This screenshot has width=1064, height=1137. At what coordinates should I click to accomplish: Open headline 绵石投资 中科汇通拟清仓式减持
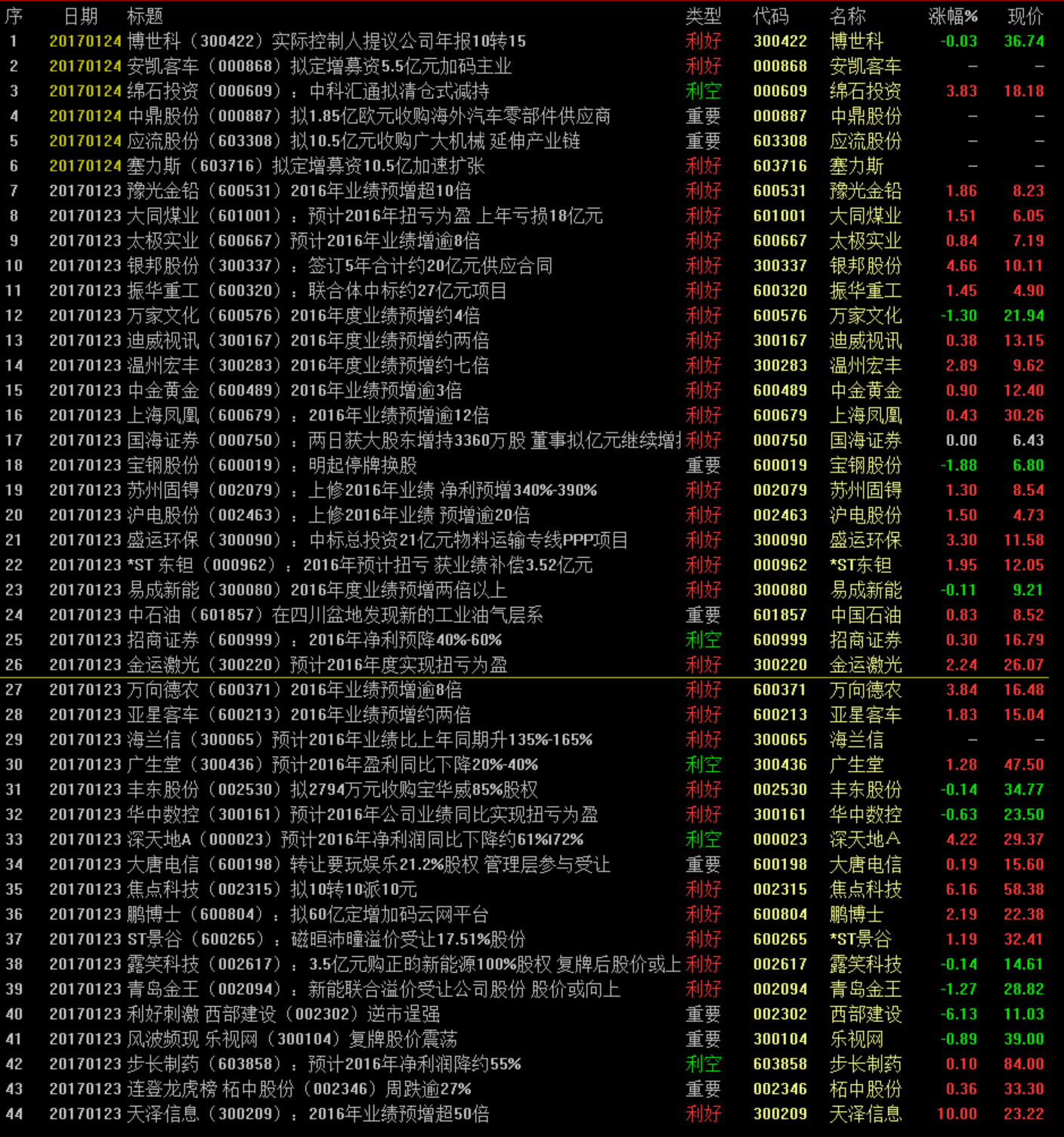point(308,91)
